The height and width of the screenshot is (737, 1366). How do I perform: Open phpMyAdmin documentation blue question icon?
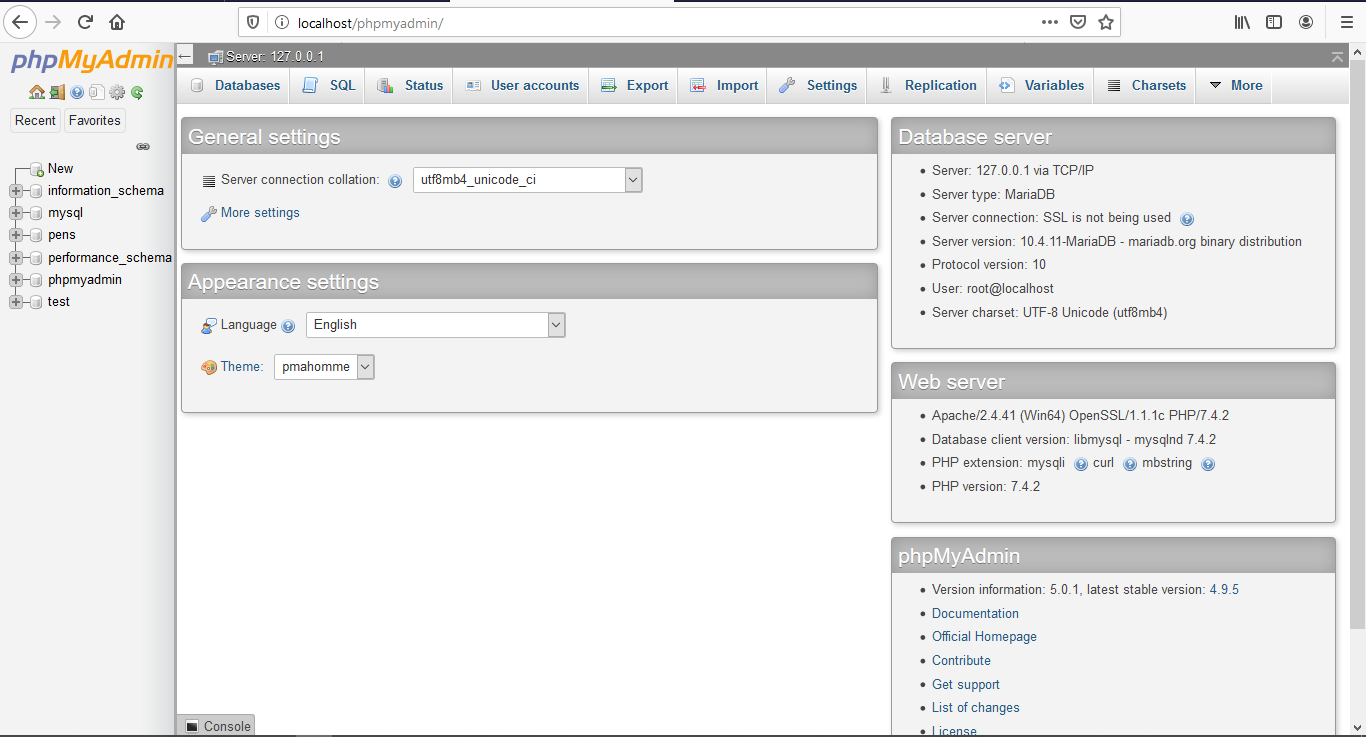[x=77, y=92]
